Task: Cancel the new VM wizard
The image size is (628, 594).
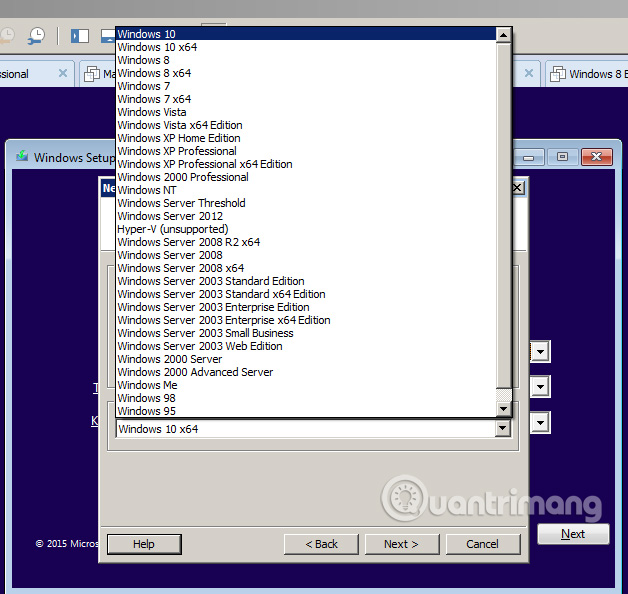Action: click(x=483, y=544)
